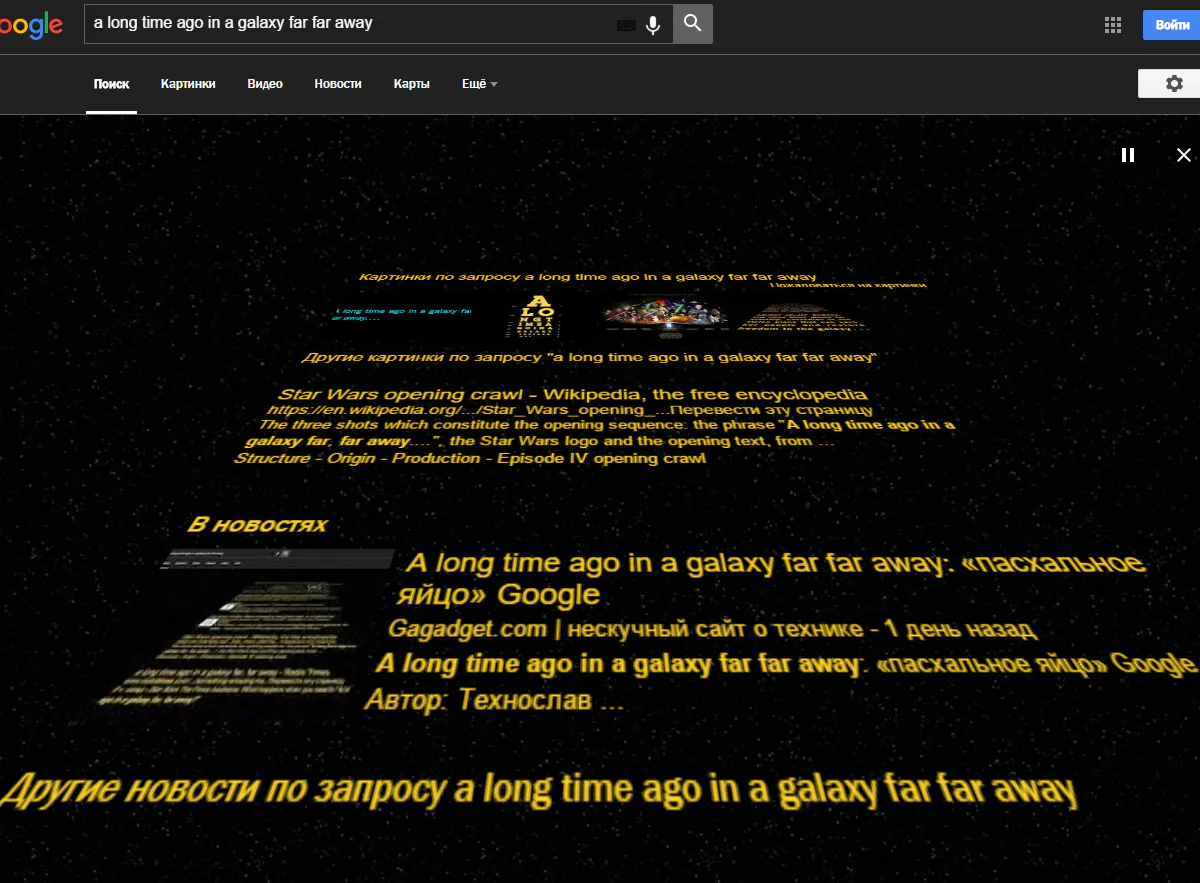
Task: Expand the Ещё dropdown
Action: [479, 84]
